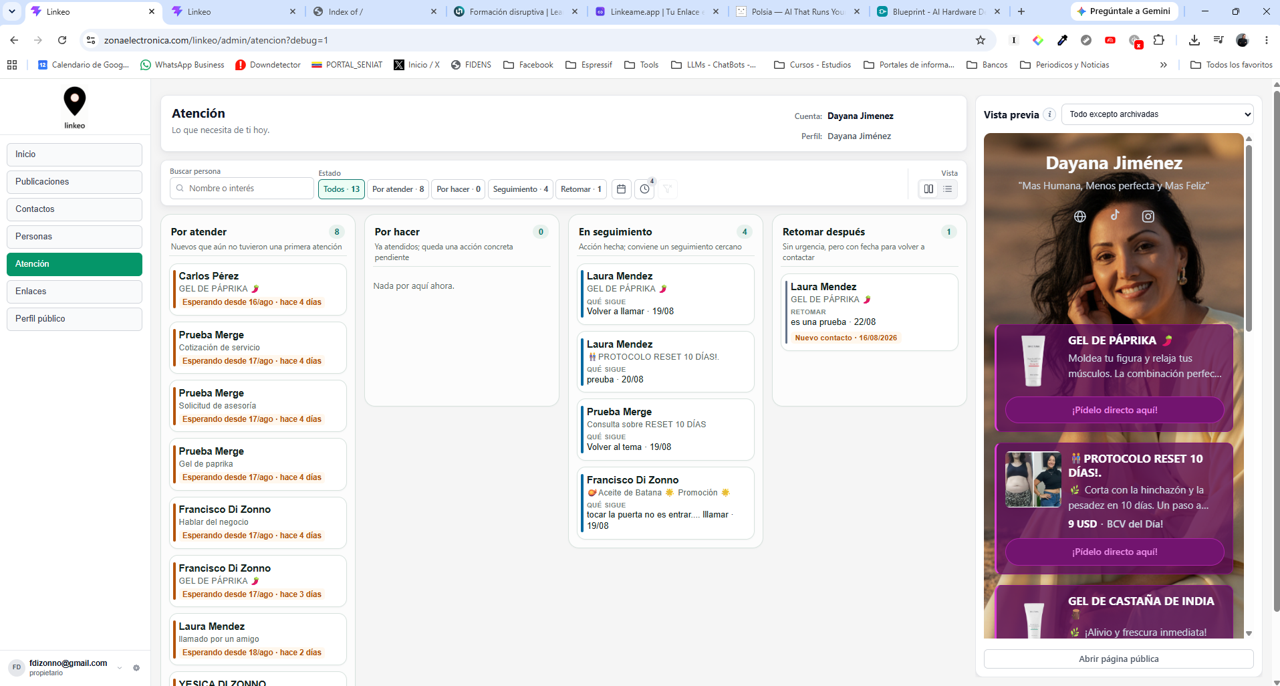Open the Carlos Pérez card
This screenshot has width=1280, height=686.
point(259,289)
